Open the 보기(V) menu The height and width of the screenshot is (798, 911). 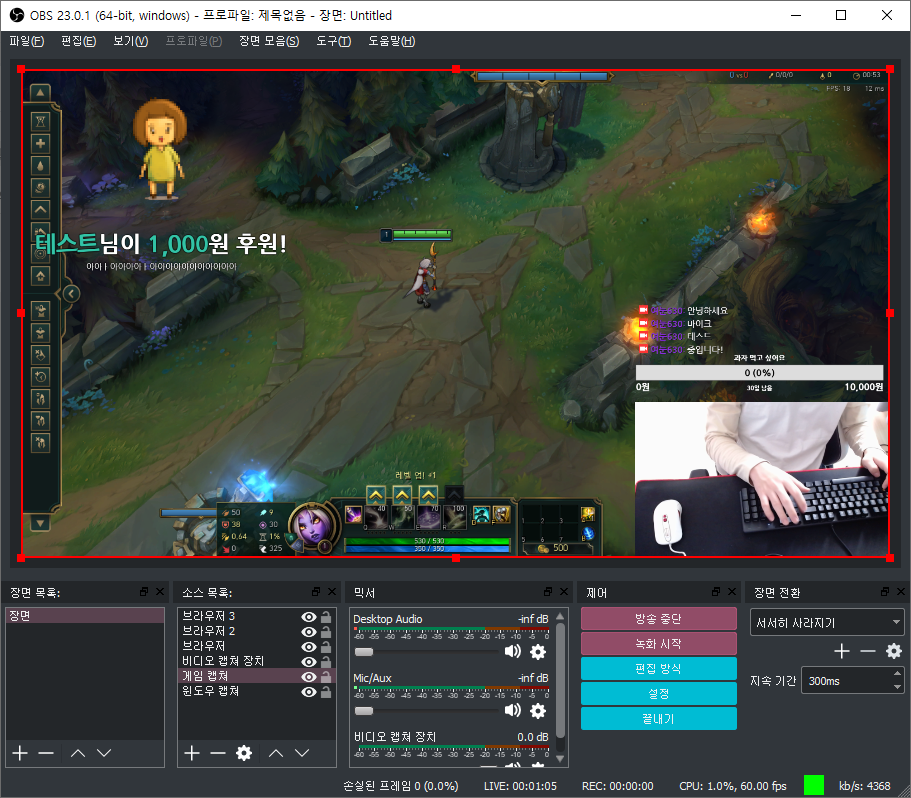coord(131,41)
